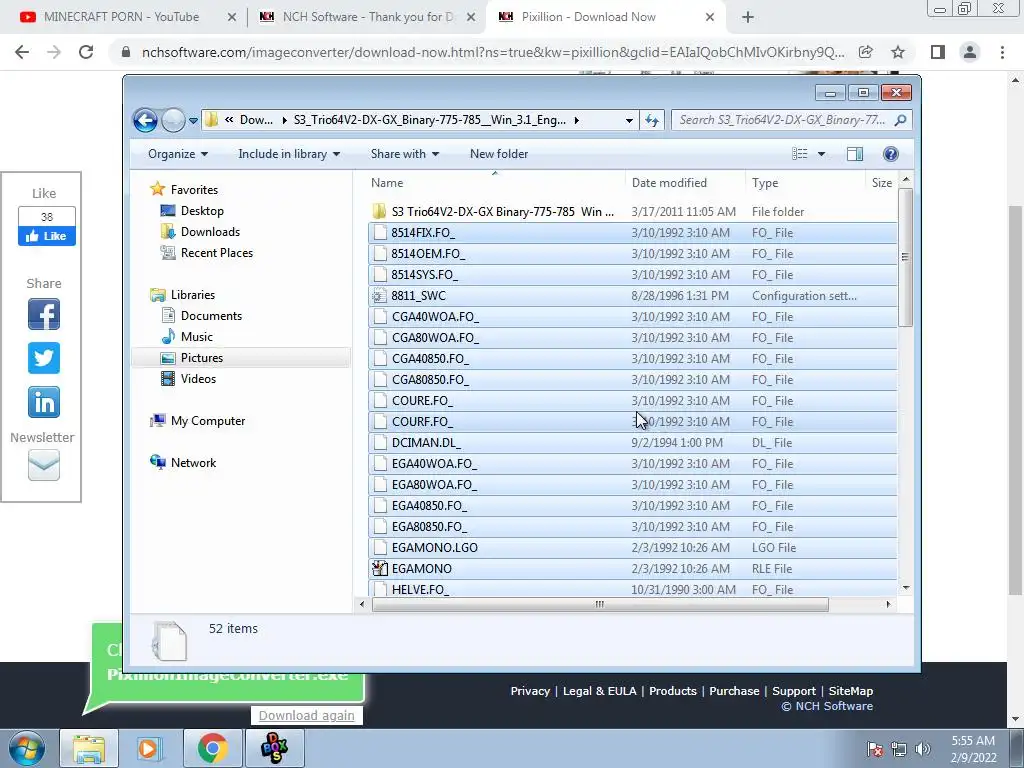
Task: Open Chrome's three-dot menu
Action: click(1002, 52)
